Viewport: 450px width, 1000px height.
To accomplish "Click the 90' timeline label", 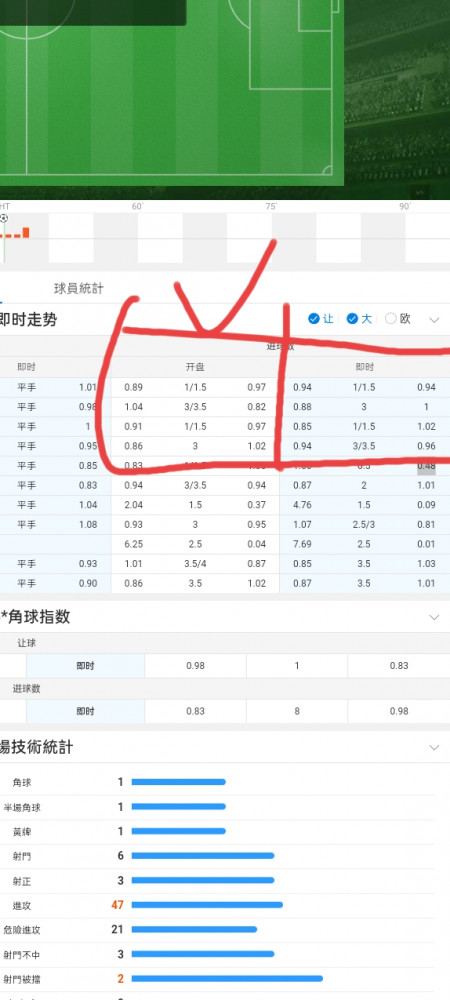I will pyautogui.click(x=405, y=207).
